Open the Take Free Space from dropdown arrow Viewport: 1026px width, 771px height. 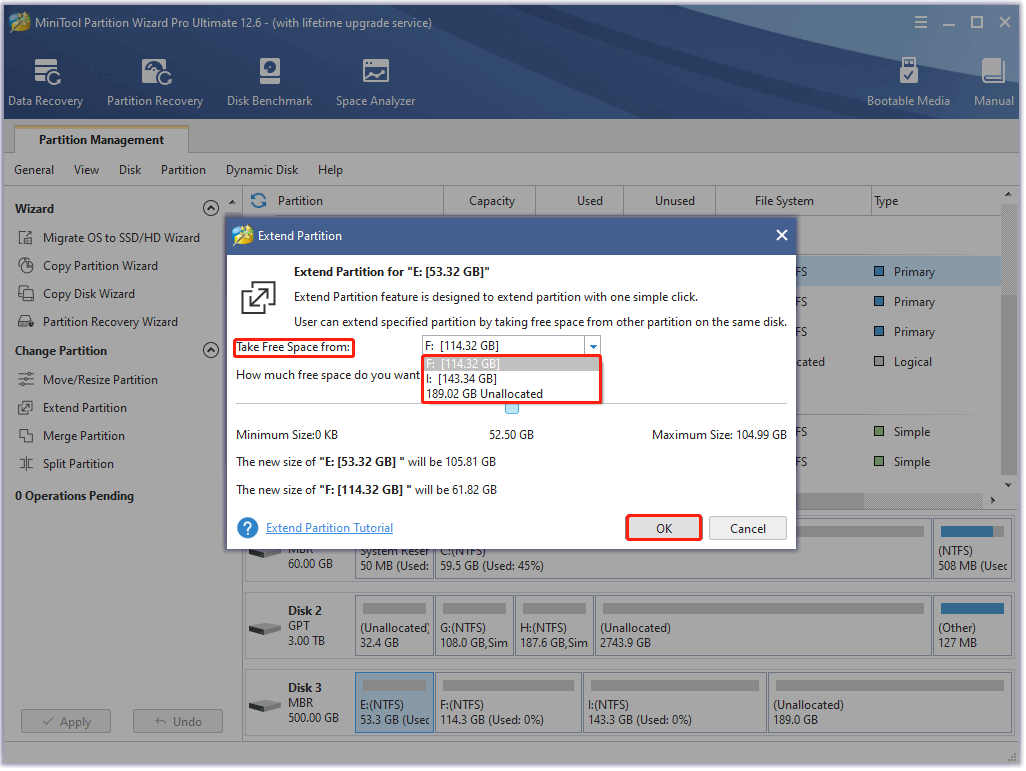(593, 346)
